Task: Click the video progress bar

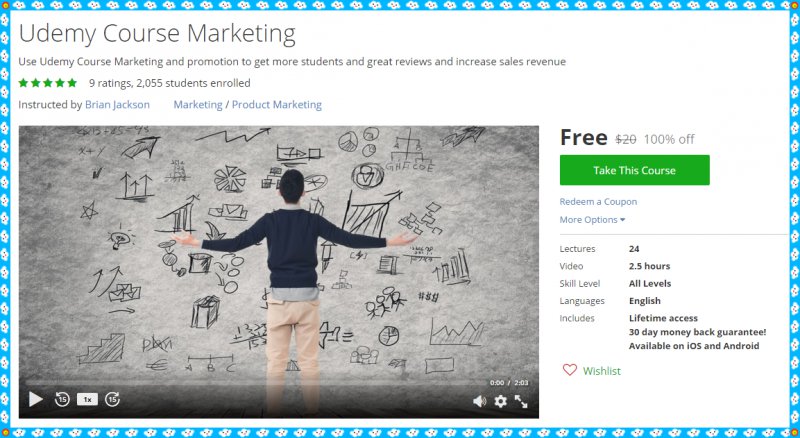Action: click(x=255, y=382)
